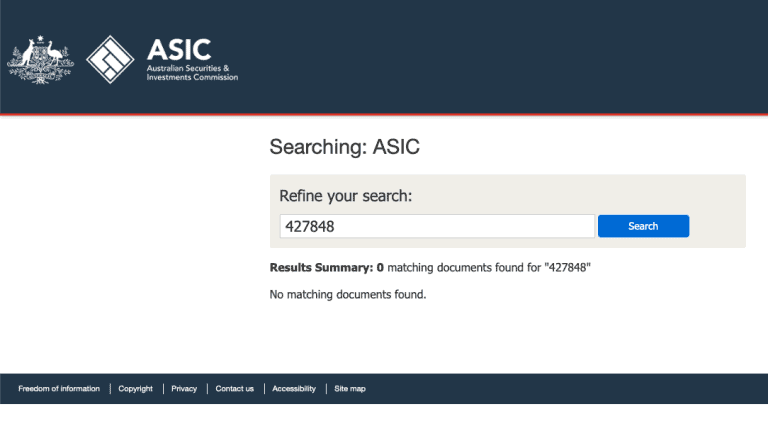Click the blue Search button
The image size is (768, 448).
[643, 226]
